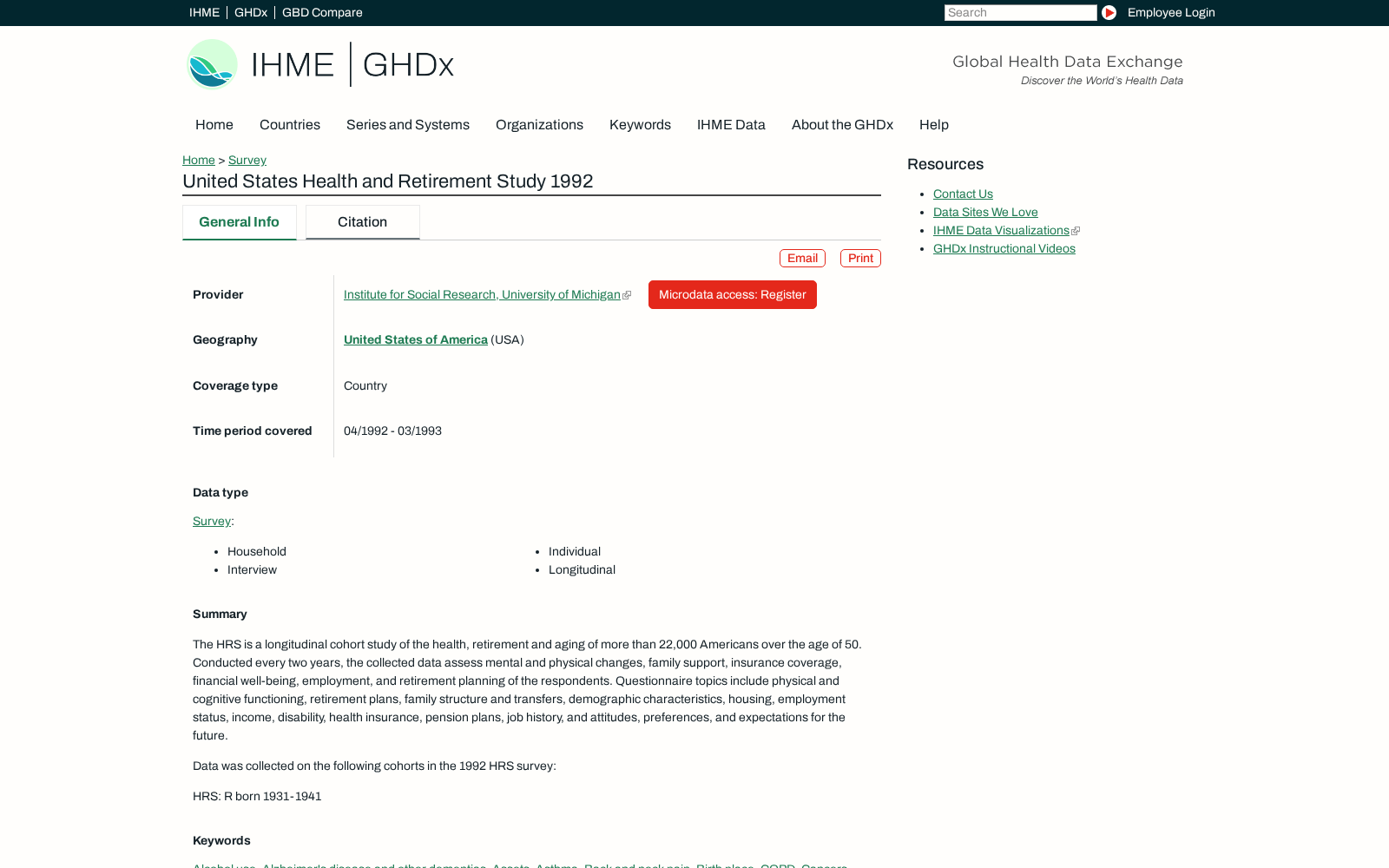This screenshot has height=868, width=1389.
Task: Click the page title United States Health and Retirement Study 1992
Action: click(388, 181)
